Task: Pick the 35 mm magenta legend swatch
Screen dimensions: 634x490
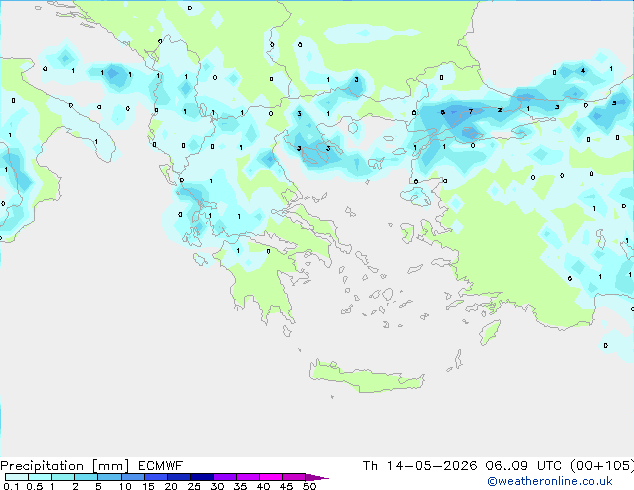Action: click(247, 477)
